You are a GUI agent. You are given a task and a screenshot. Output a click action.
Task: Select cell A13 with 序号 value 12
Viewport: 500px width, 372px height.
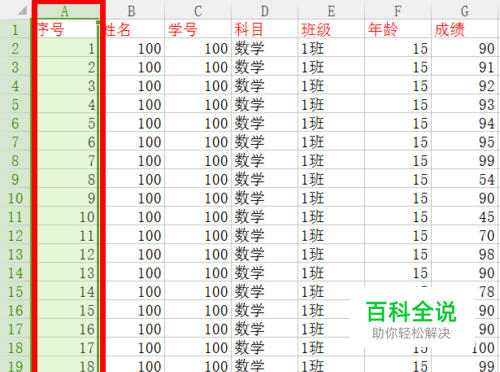tap(65, 254)
